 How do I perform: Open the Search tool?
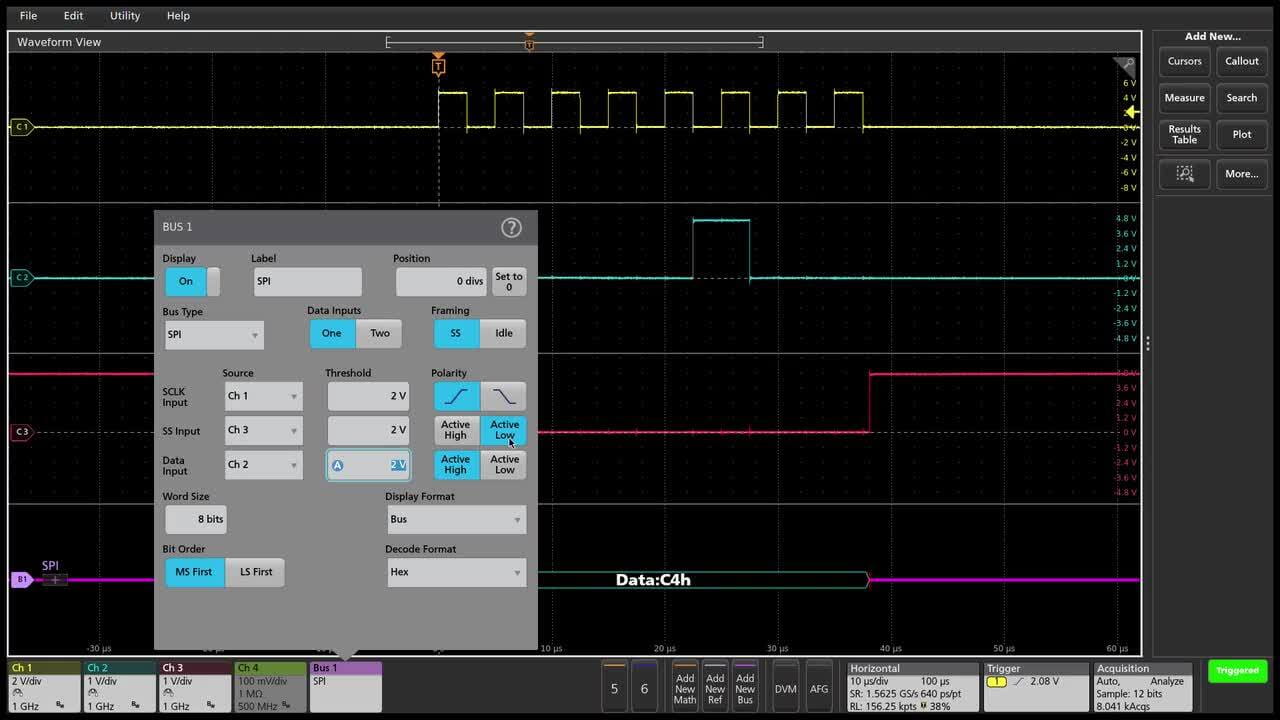(1242, 98)
